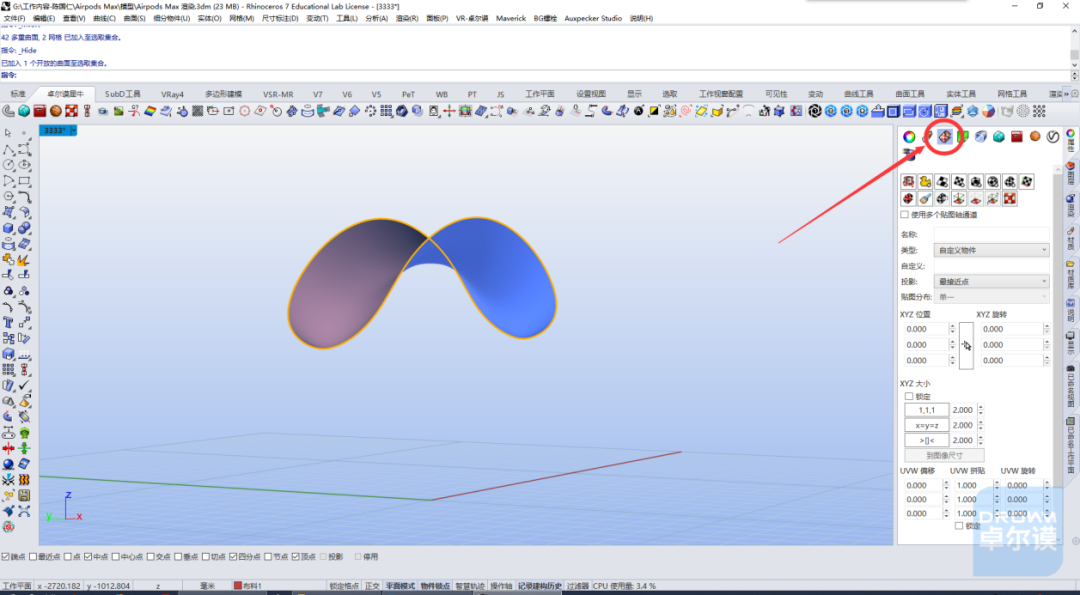Click the red checkered ring mapping icon
The height and width of the screenshot is (595, 1080).
1010,199
